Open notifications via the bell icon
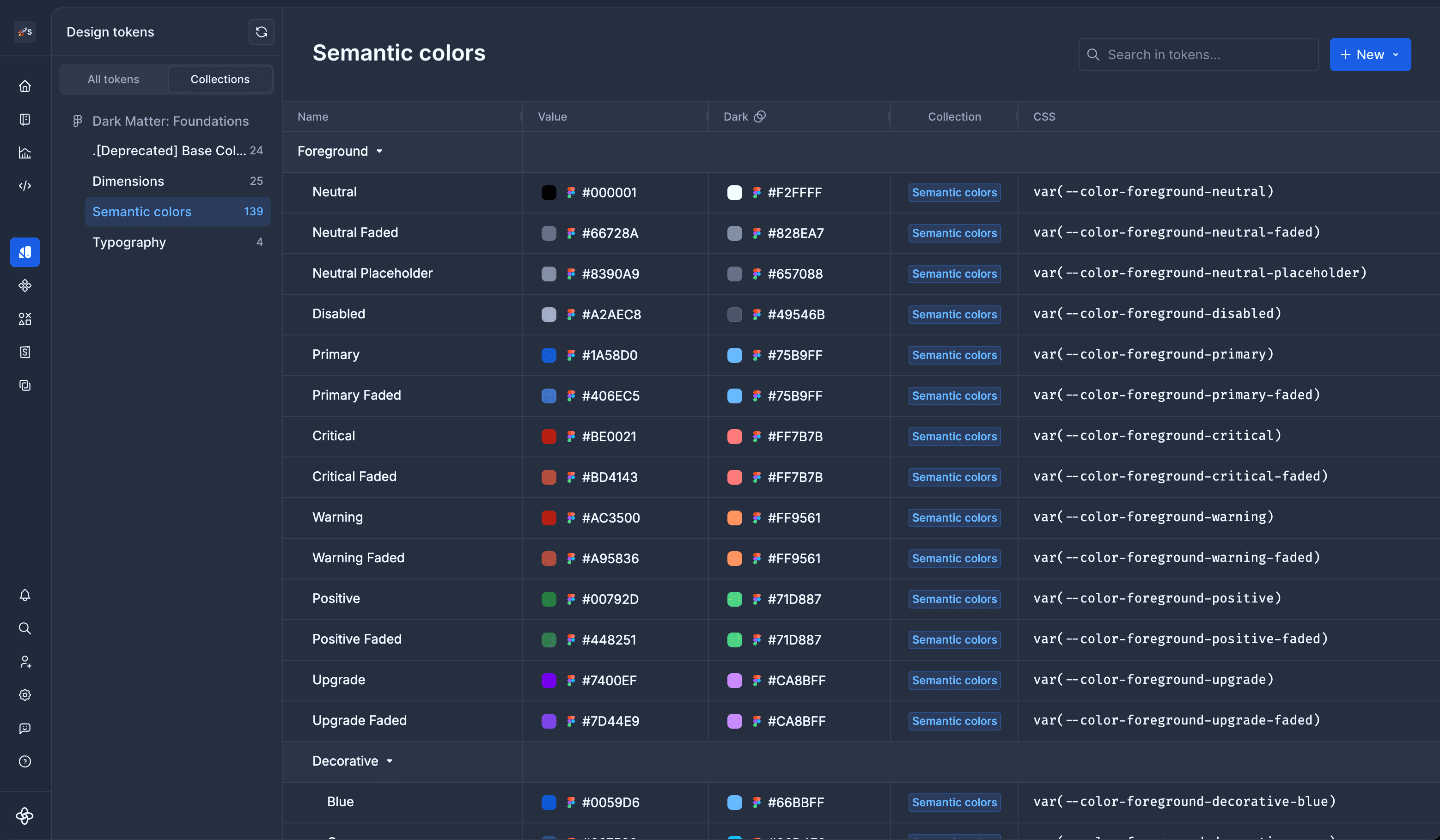 [x=25, y=595]
